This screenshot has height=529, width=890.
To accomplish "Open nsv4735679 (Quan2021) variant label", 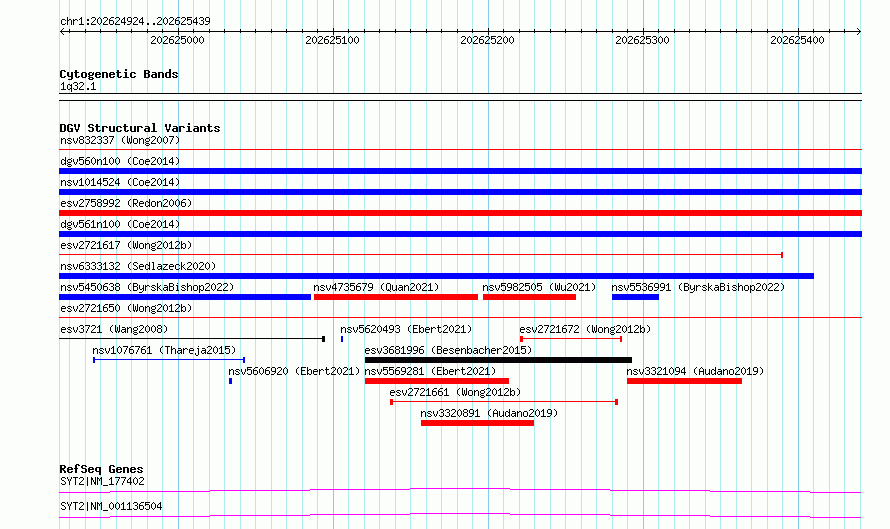I will (376, 287).
